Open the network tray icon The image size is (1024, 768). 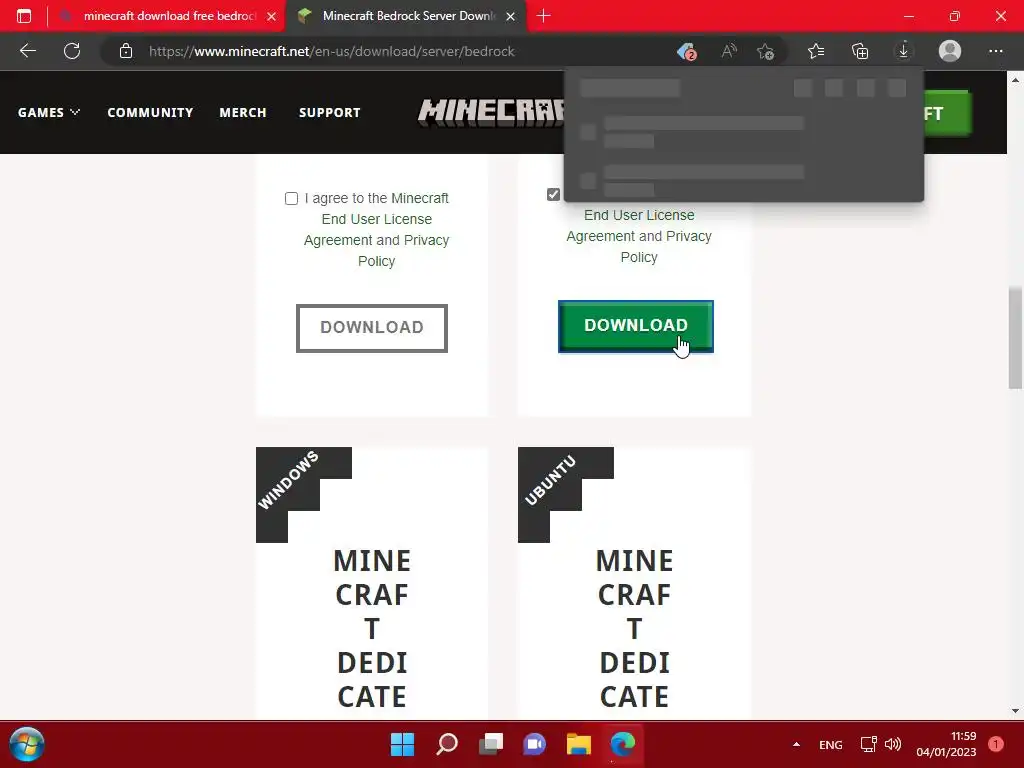point(868,744)
